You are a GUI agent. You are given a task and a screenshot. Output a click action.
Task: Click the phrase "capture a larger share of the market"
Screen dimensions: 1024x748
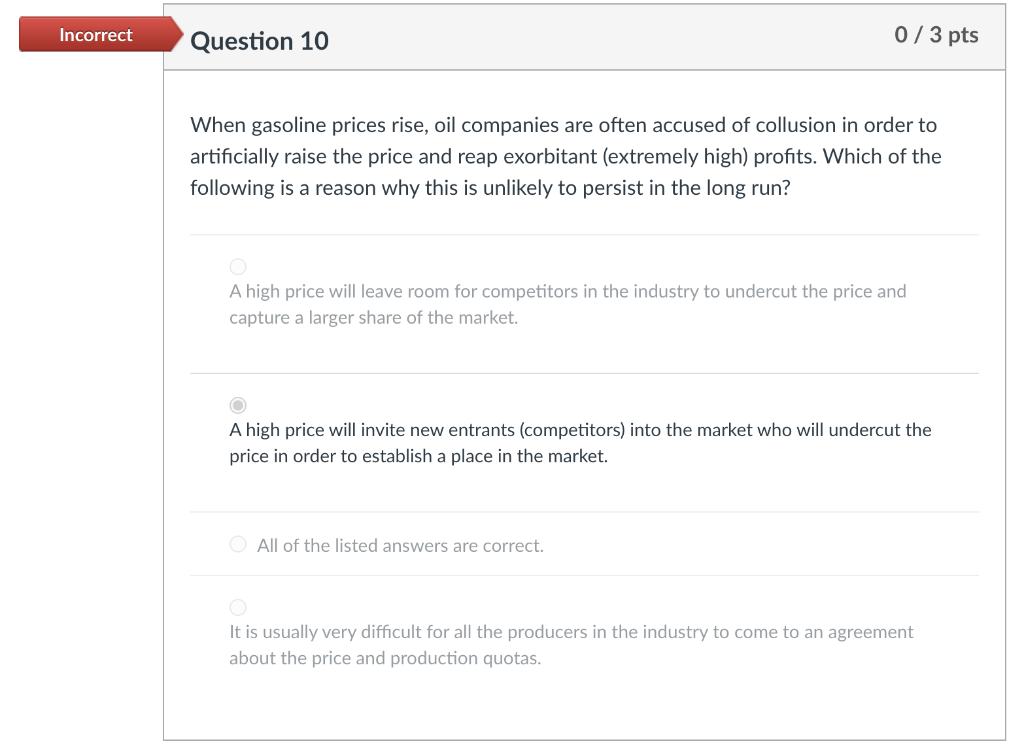click(373, 318)
